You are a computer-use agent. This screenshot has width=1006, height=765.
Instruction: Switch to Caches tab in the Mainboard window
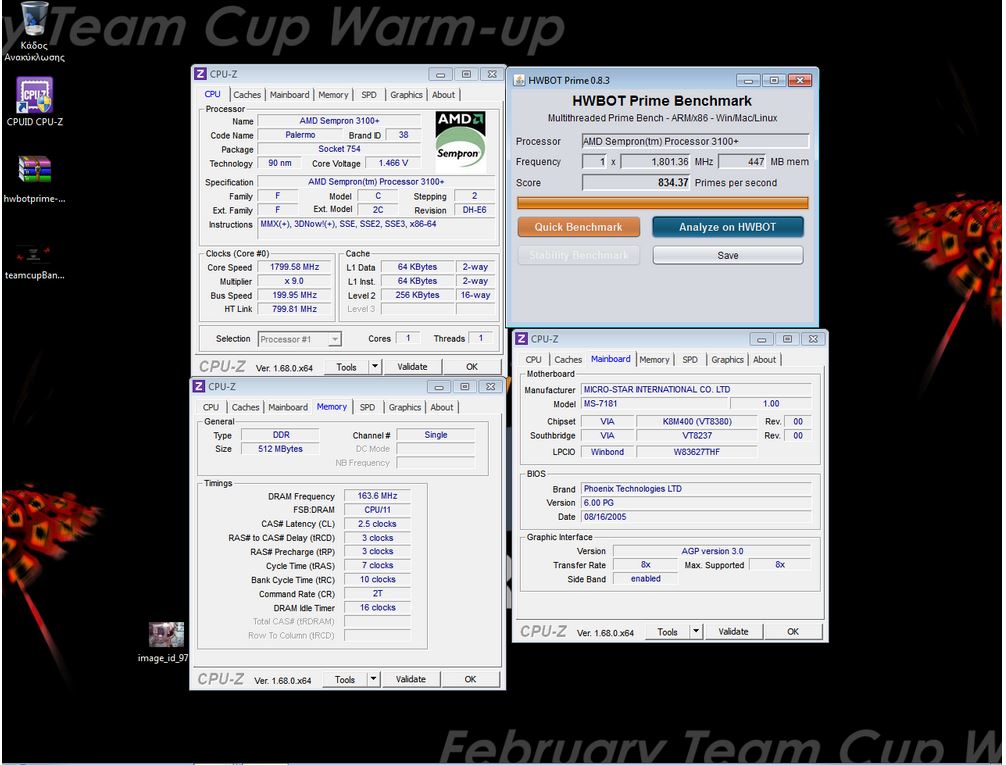coord(568,359)
